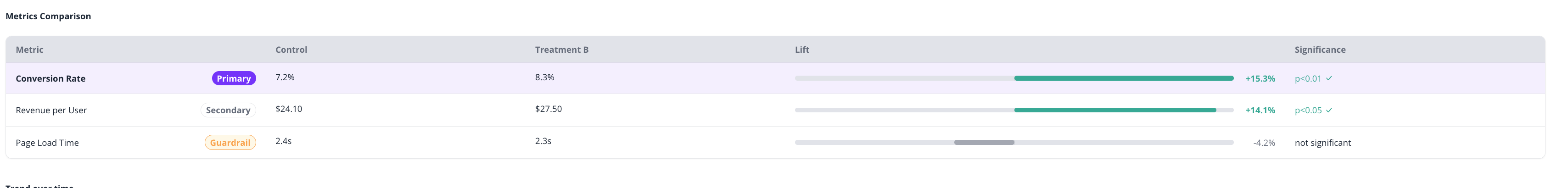Click the checkmark next to p<0.01
The width and height of the screenshot is (1568, 188).
(x=1329, y=78)
